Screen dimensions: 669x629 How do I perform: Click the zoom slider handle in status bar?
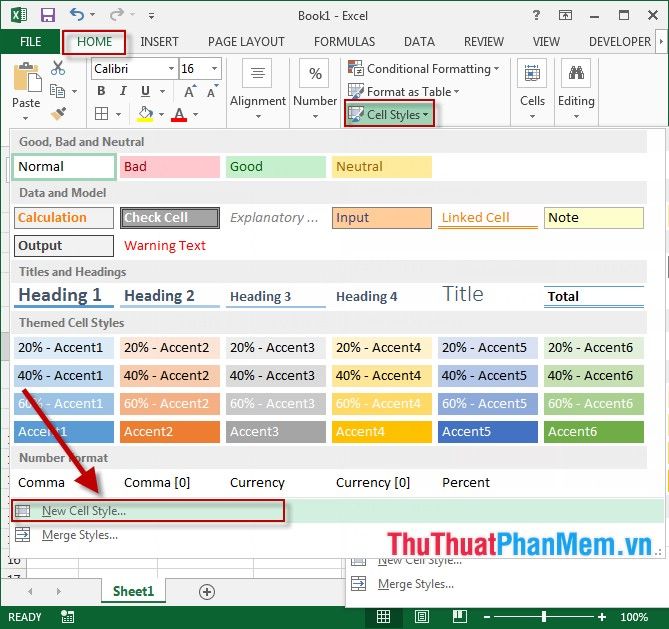coord(544,617)
